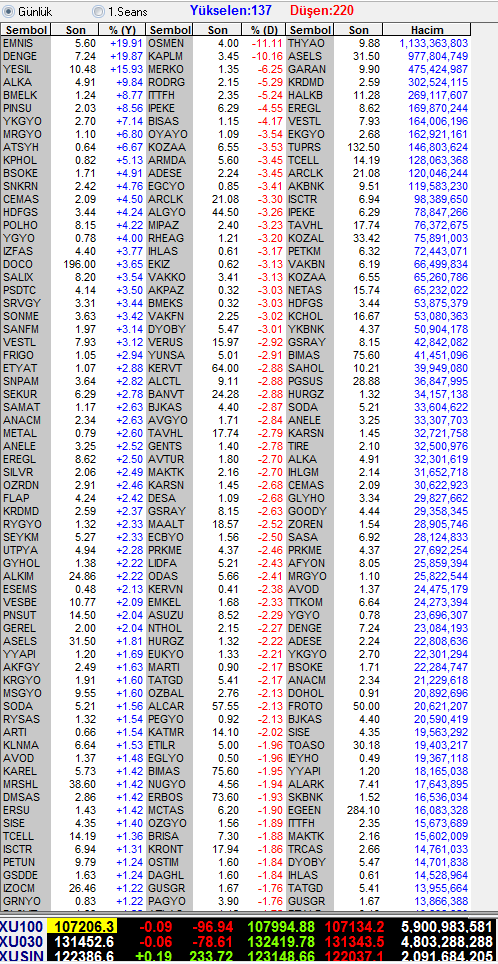Screen dimensions: 498x964
Task: Click ASELS volume value 977,804,749
Action: point(433,56)
